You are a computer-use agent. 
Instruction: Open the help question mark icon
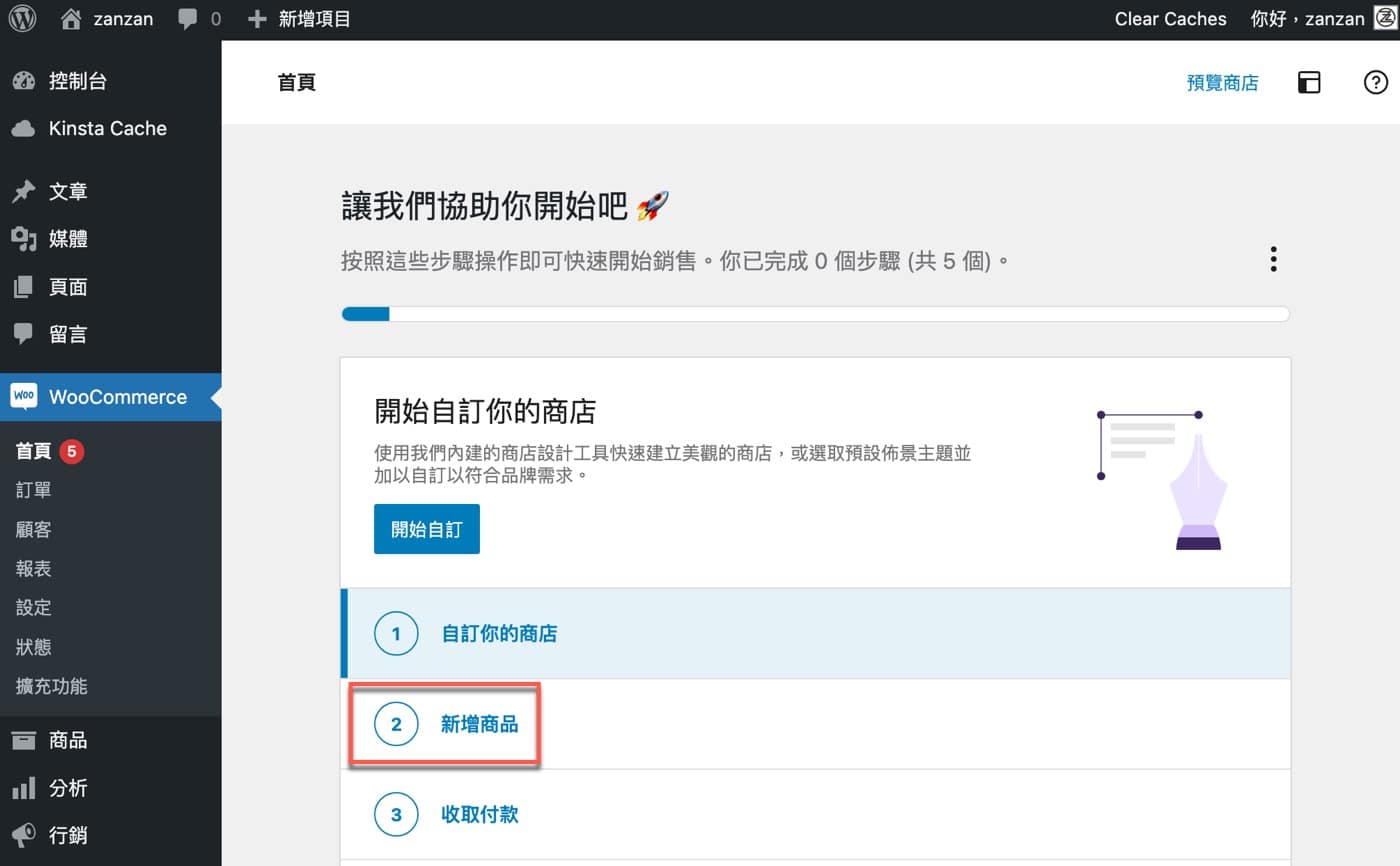1376,82
